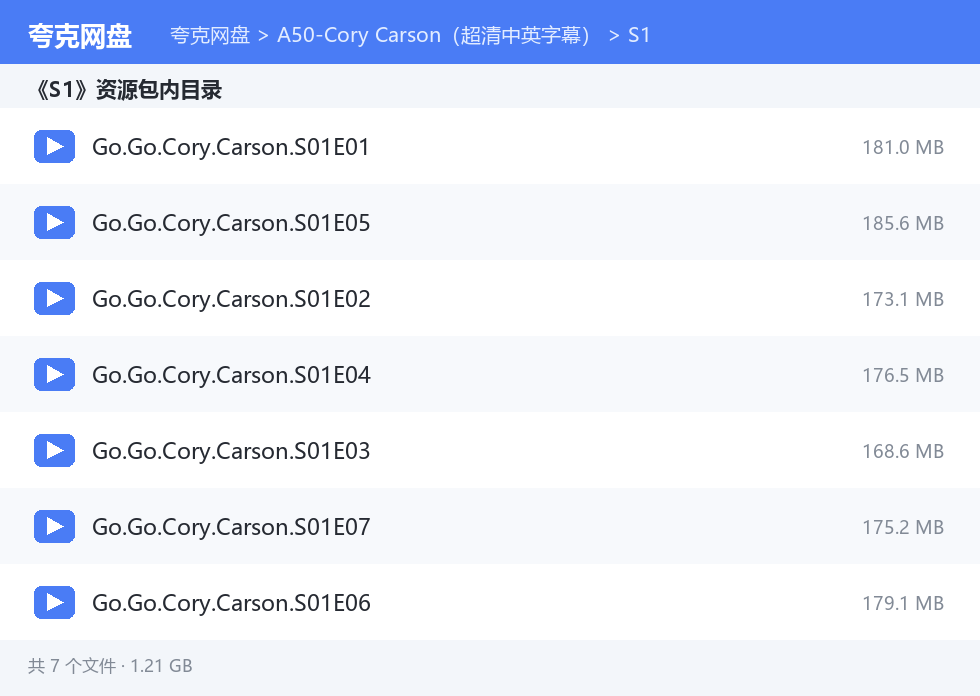Viewport: 980px width, 696px height.
Task: Click the video icon for Go.Go.Cory.Carson.S01E06
Action: coord(54,602)
